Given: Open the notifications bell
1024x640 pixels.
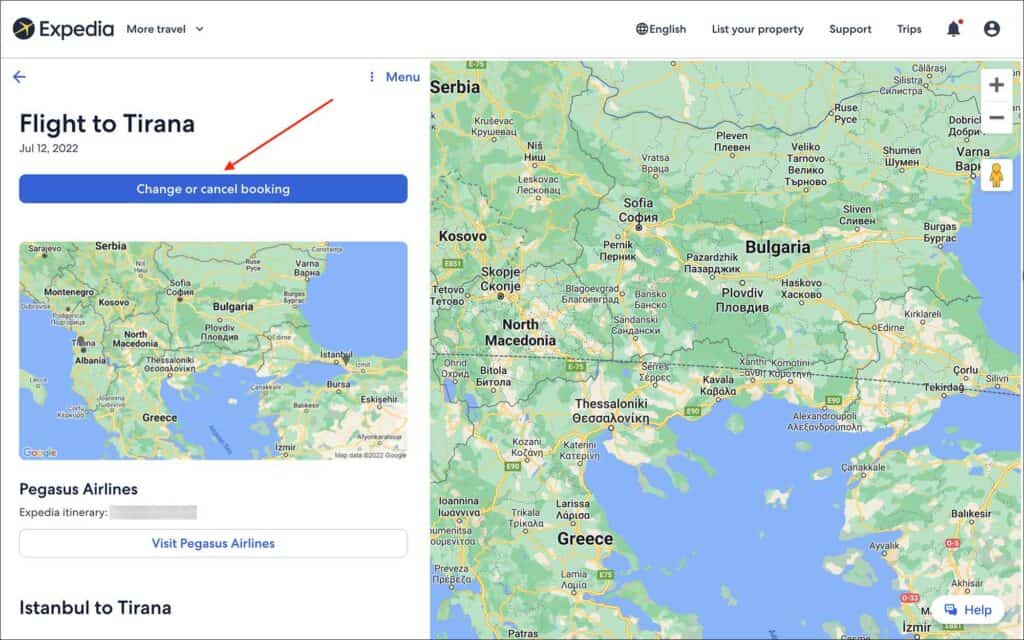Looking at the screenshot, I should (954, 29).
